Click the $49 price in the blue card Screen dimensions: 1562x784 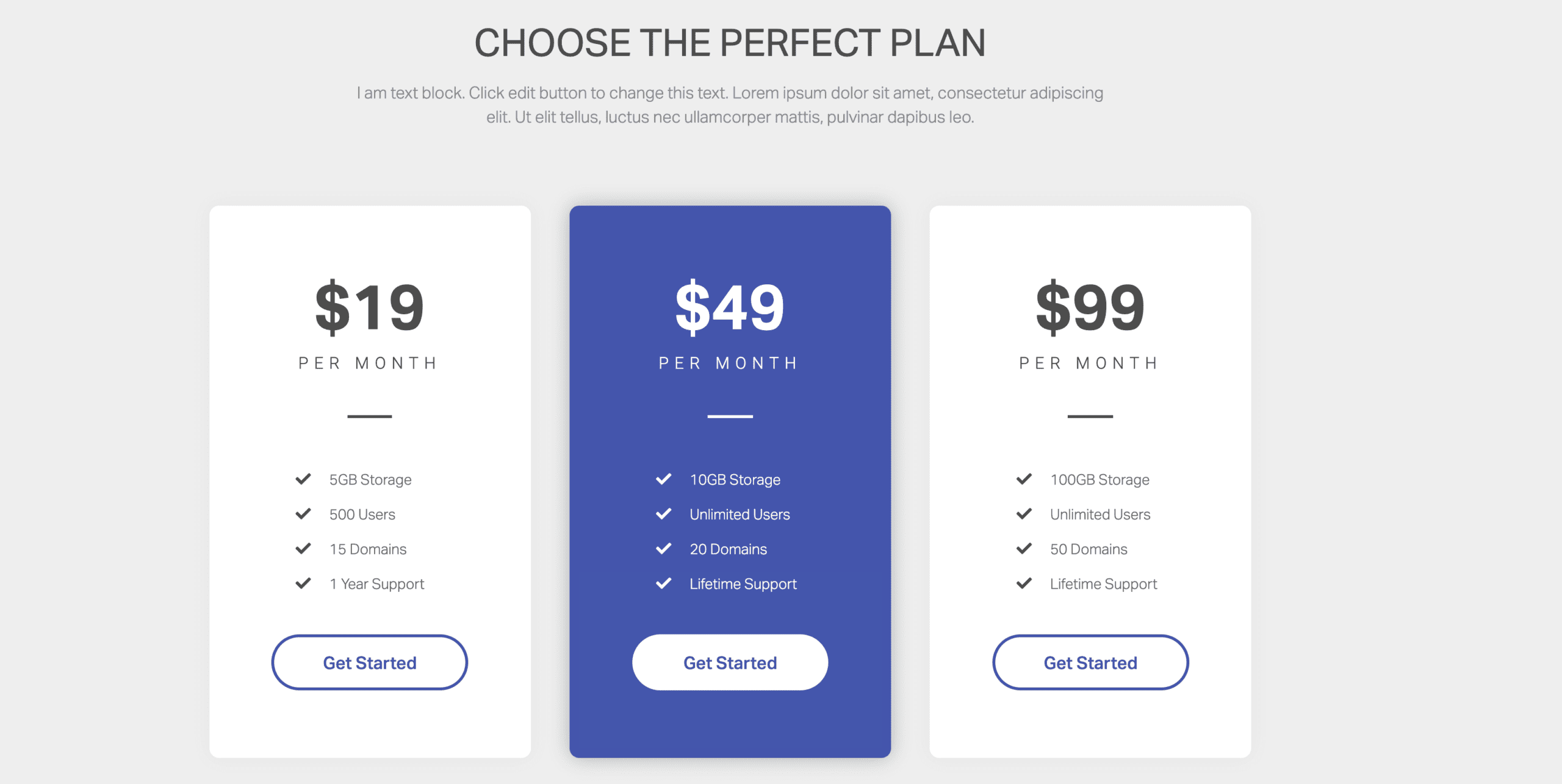pyautogui.click(x=730, y=307)
